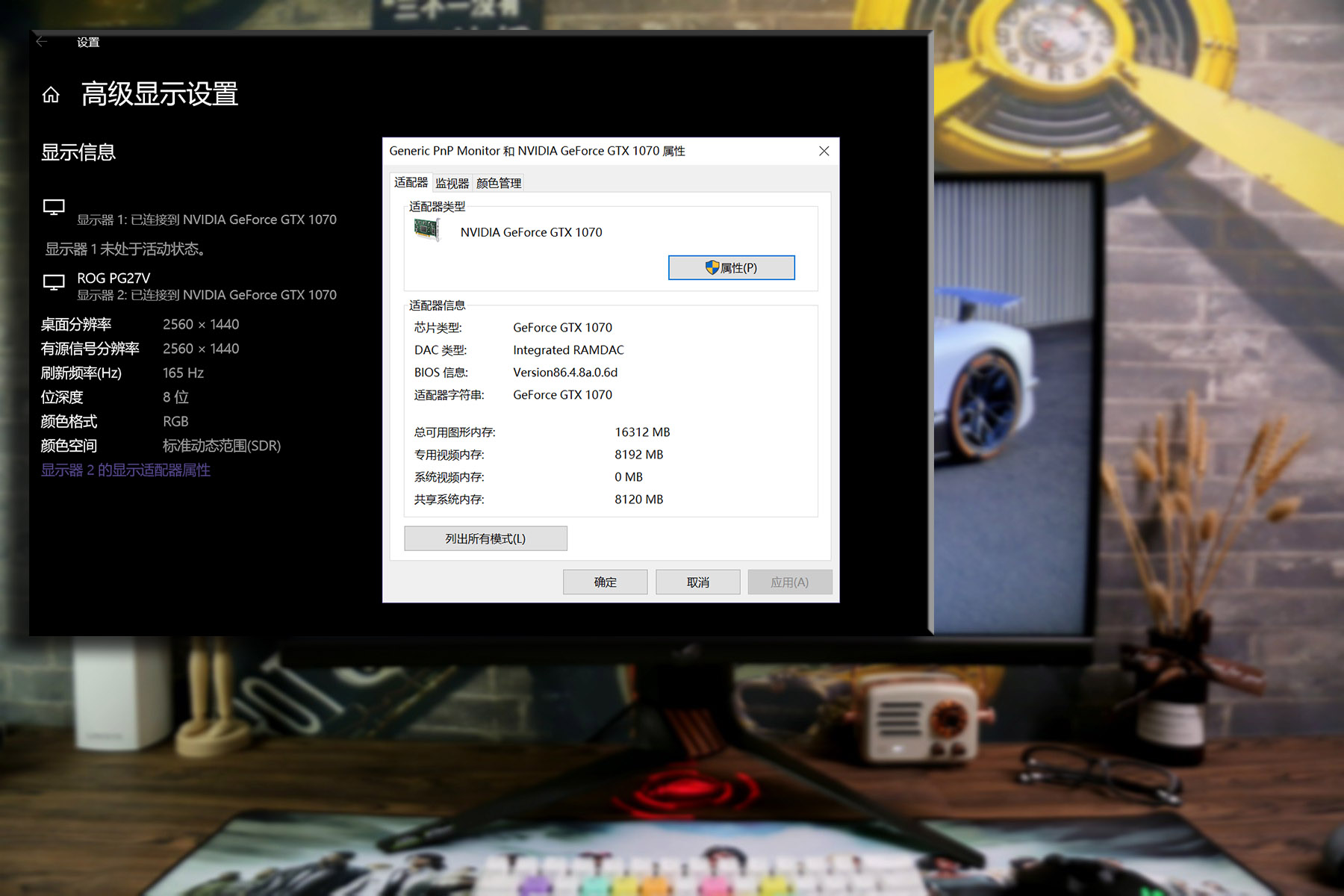Open adapter 属性(P) button
Screen dimensions: 1344x896
tap(731, 267)
